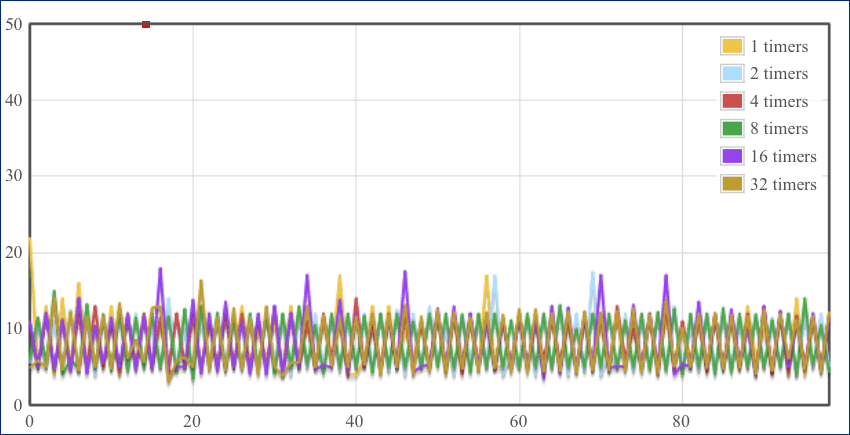Click the red marker at the chart top

point(146,24)
